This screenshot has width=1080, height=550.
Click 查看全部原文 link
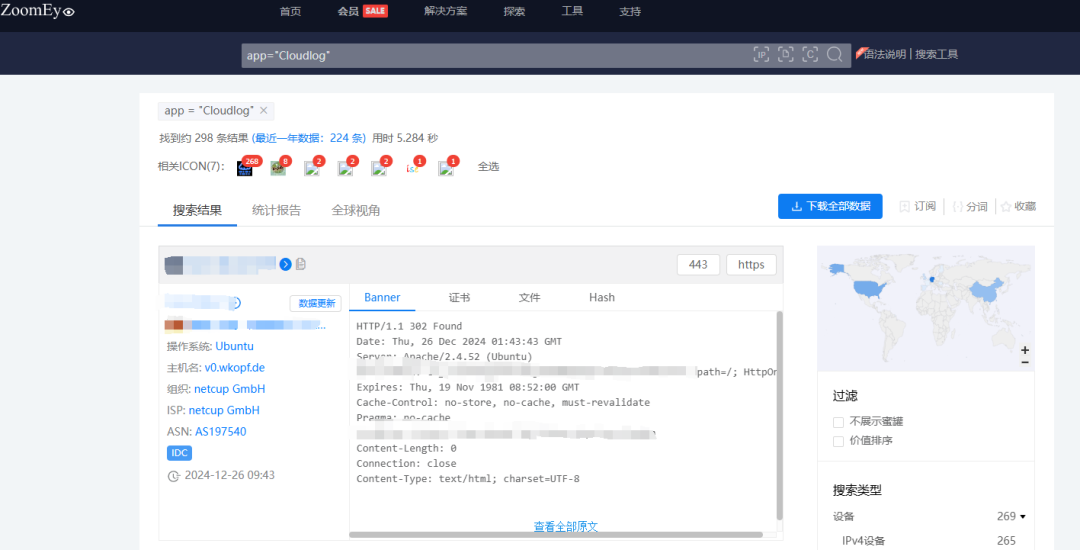(x=565, y=527)
